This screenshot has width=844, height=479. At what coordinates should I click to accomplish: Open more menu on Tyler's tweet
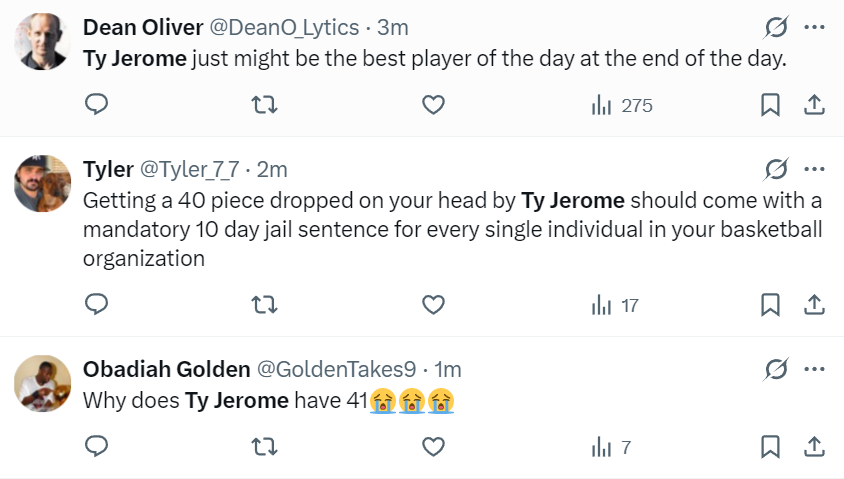pyautogui.click(x=814, y=169)
